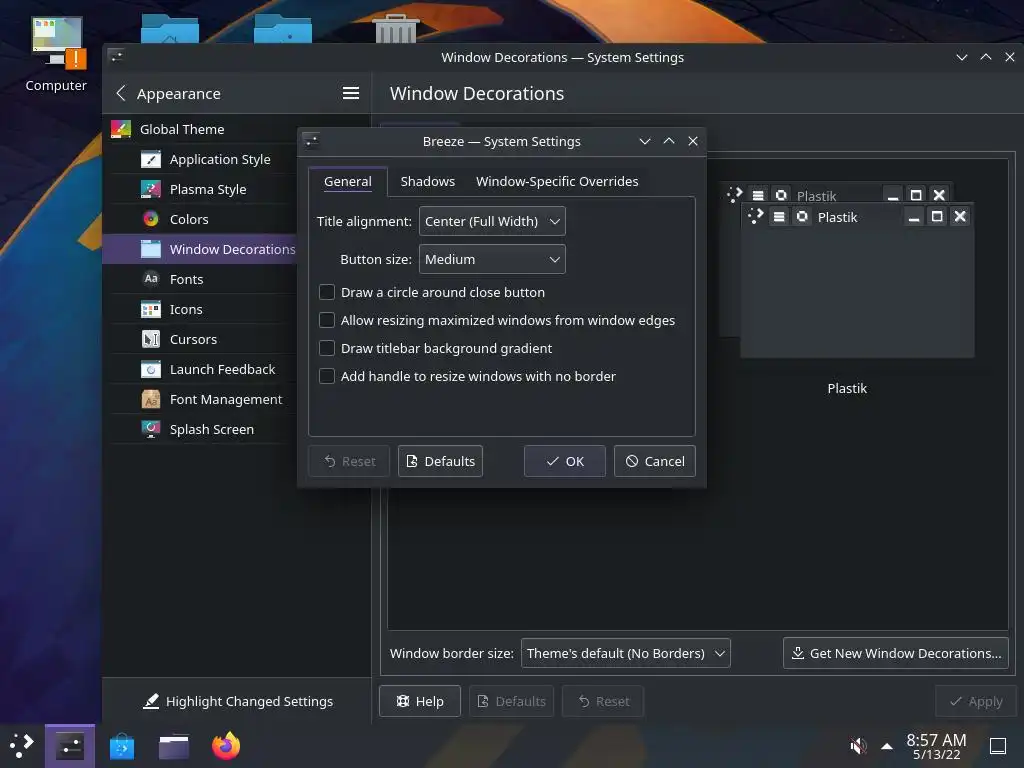The width and height of the screenshot is (1024, 768).
Task: Click the muted volume tray icon
Action: click(x=858, y=746)
